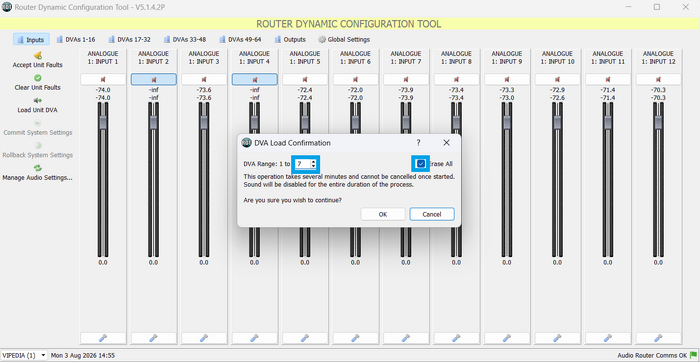Click Input 12 fader handle
The image size is (700, 362).
click(658, 123)
